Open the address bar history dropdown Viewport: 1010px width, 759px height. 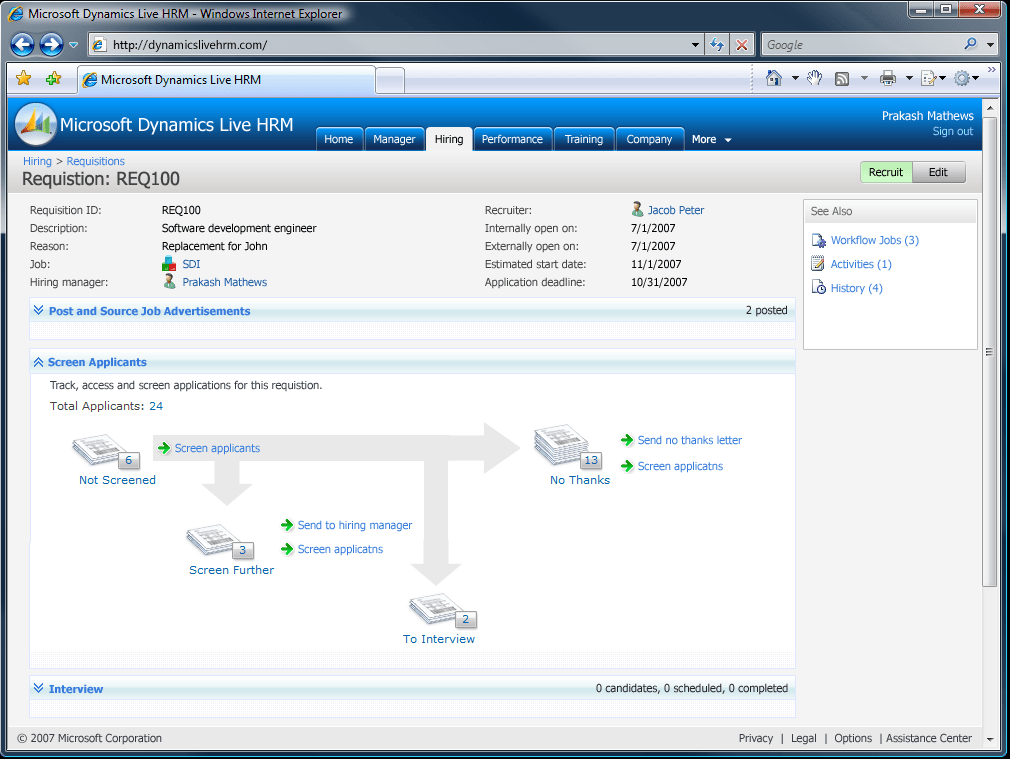(695, 44)
